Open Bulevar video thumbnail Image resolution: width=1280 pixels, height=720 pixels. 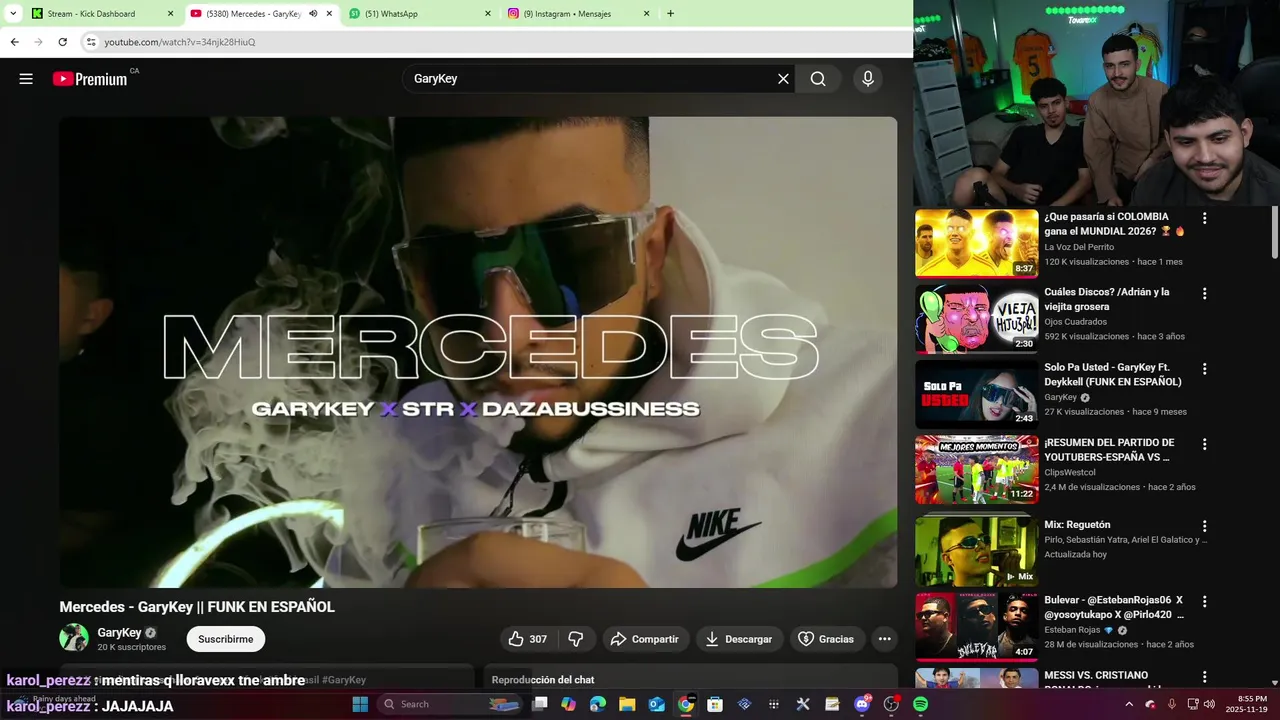coord(977,627)
